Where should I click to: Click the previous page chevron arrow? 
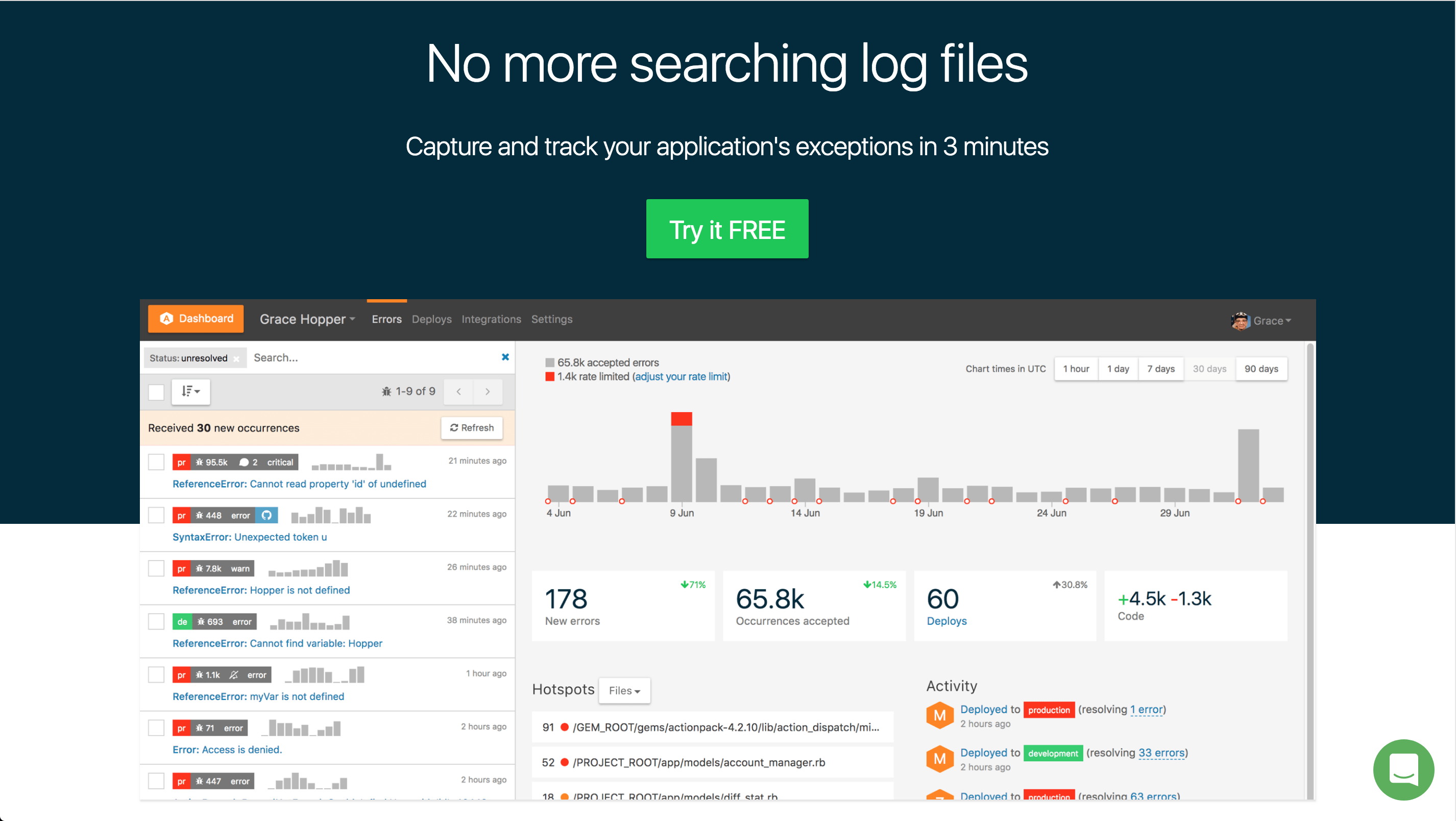point(458,391)
